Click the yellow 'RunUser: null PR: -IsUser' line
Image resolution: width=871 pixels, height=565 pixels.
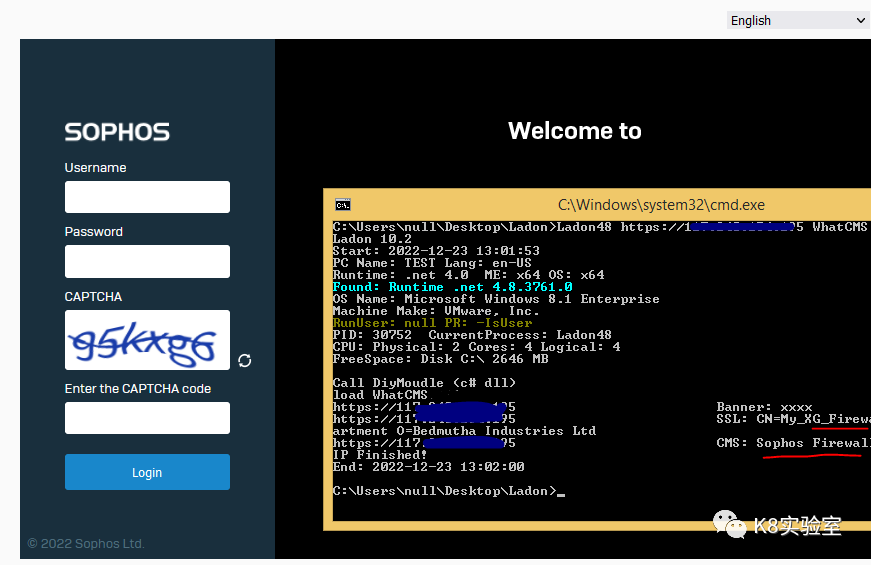click(x=432, y=323)
